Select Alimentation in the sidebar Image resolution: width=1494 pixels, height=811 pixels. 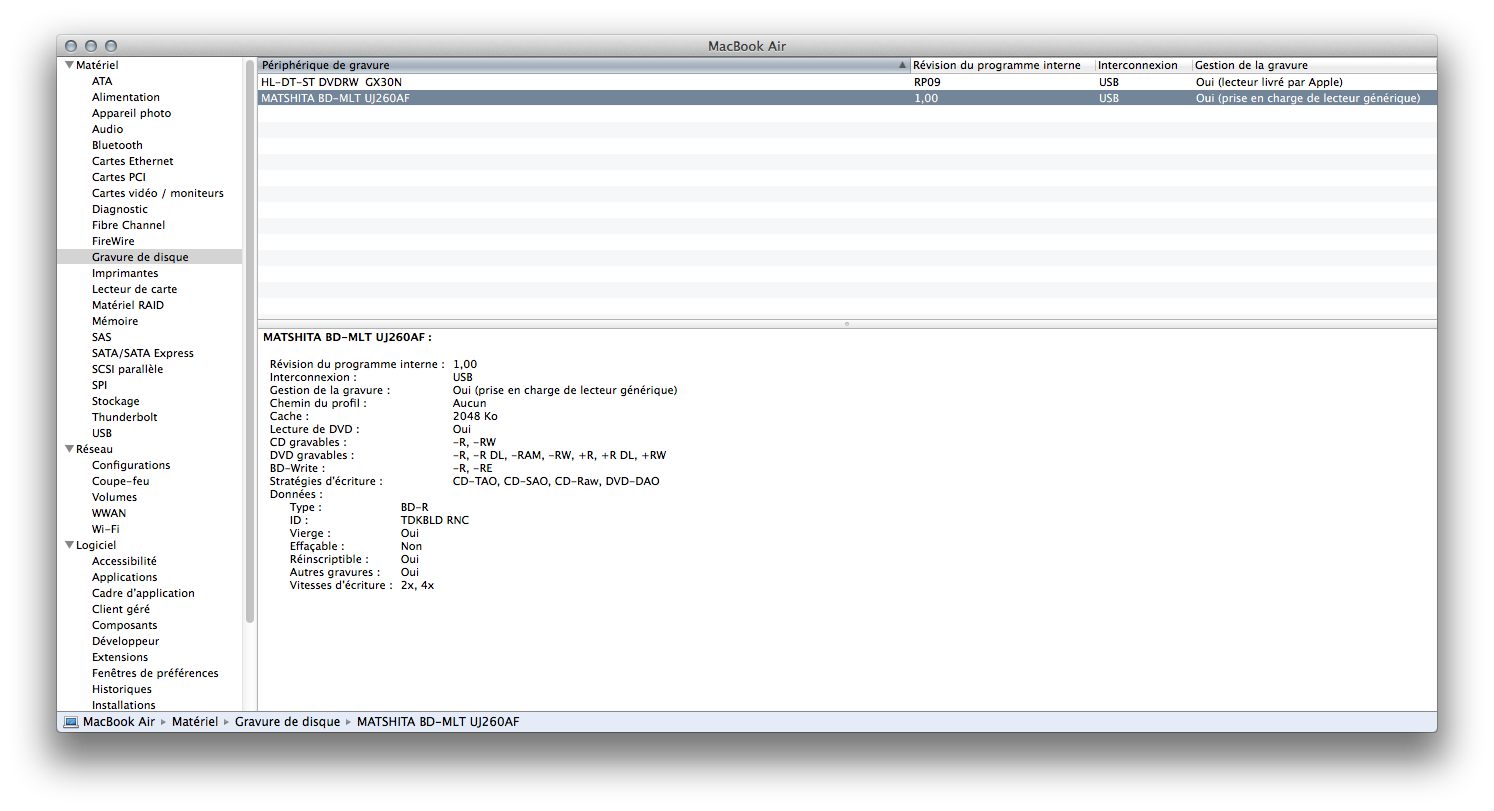pyautogui.click(x=126, y=97)
